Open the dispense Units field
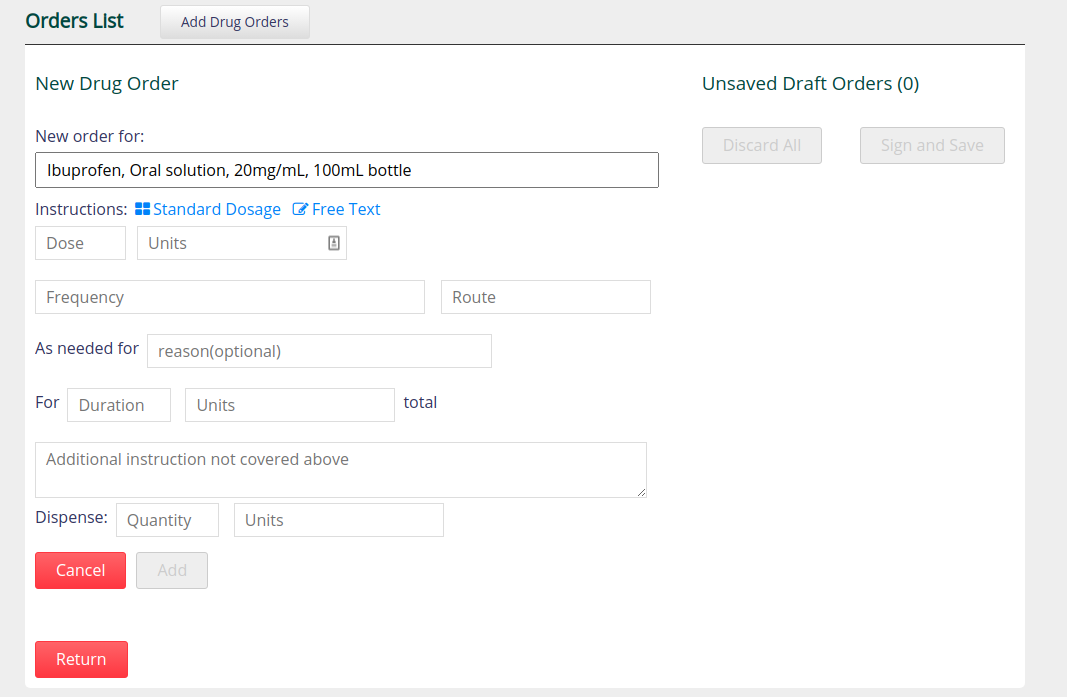Screen dimensions: 1067x697 point(339,520)
